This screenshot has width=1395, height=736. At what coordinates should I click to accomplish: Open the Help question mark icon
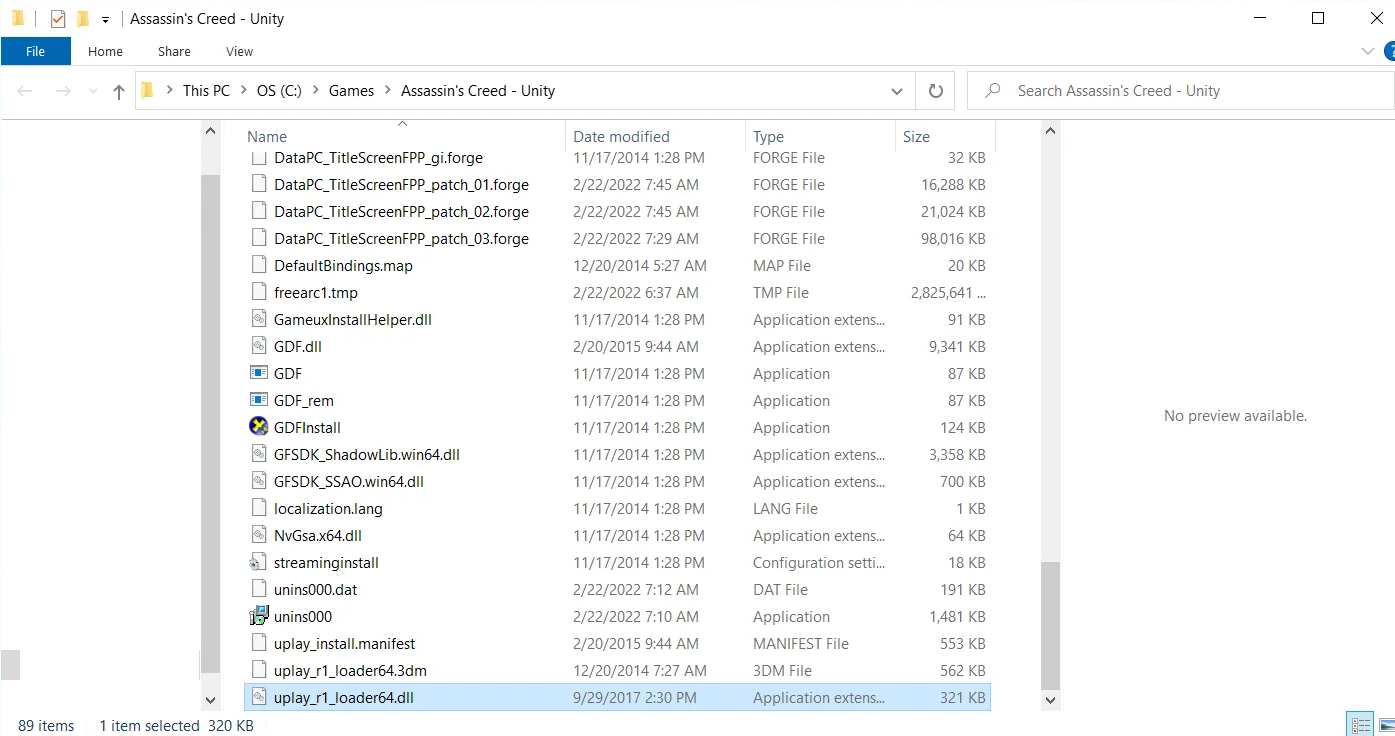coord(1389,51)
